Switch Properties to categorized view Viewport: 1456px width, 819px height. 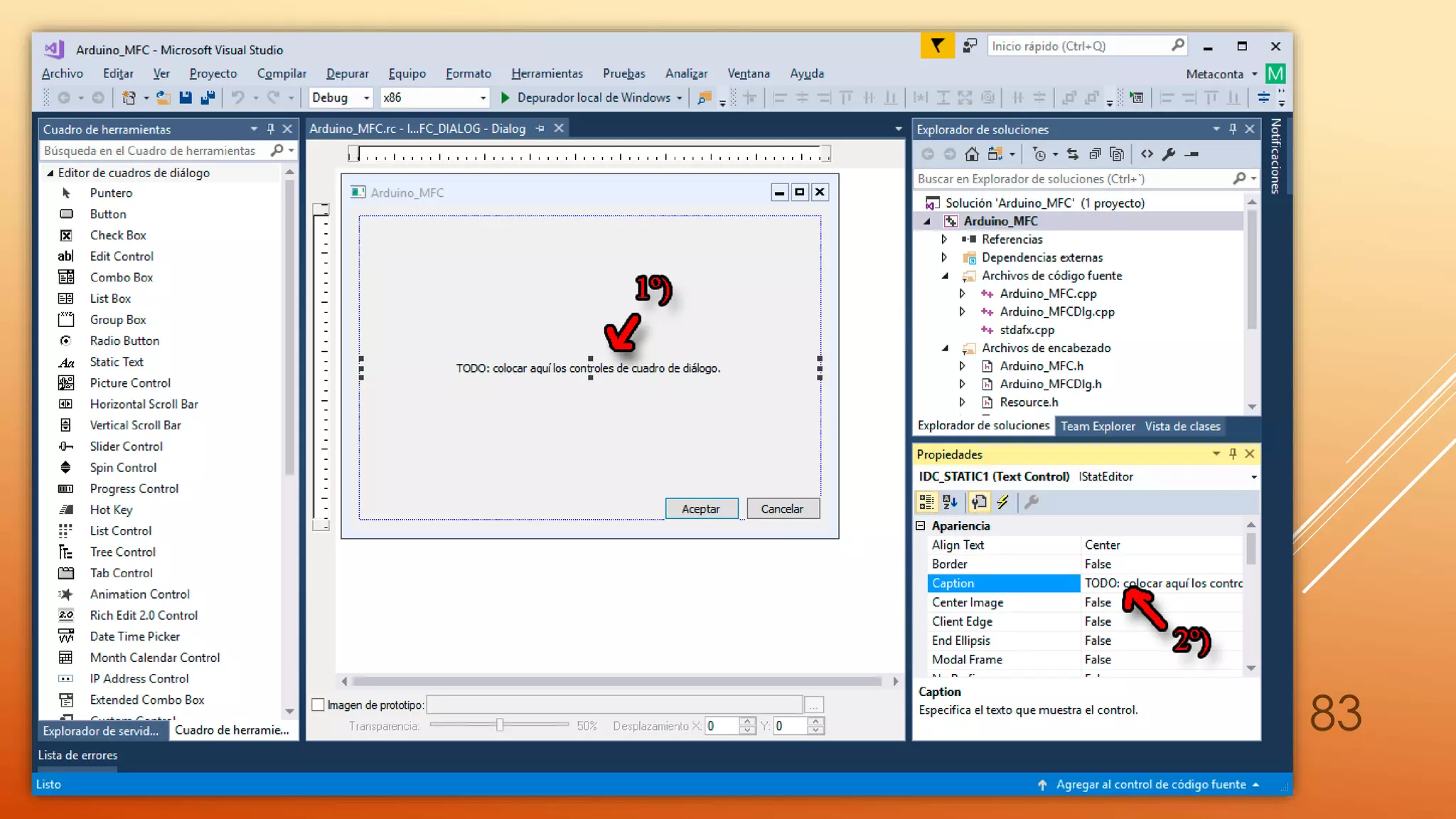(926, 502)
